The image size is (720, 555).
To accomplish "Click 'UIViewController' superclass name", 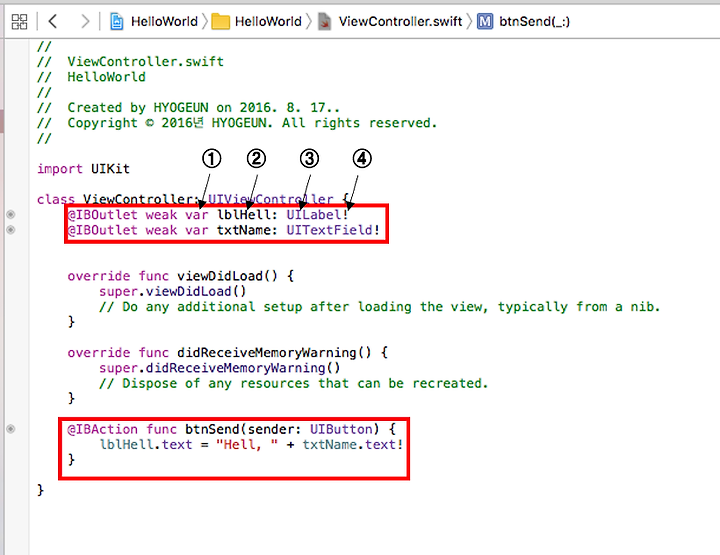I will point(271,199).
